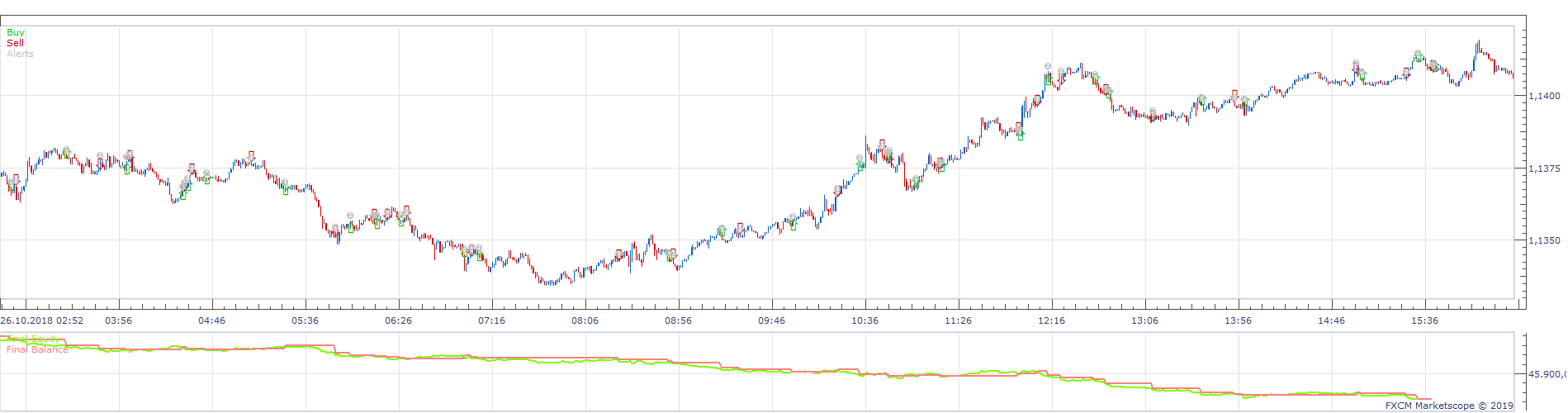Click the lone alert marker near 13:06 gridline

pos(1152,111)
